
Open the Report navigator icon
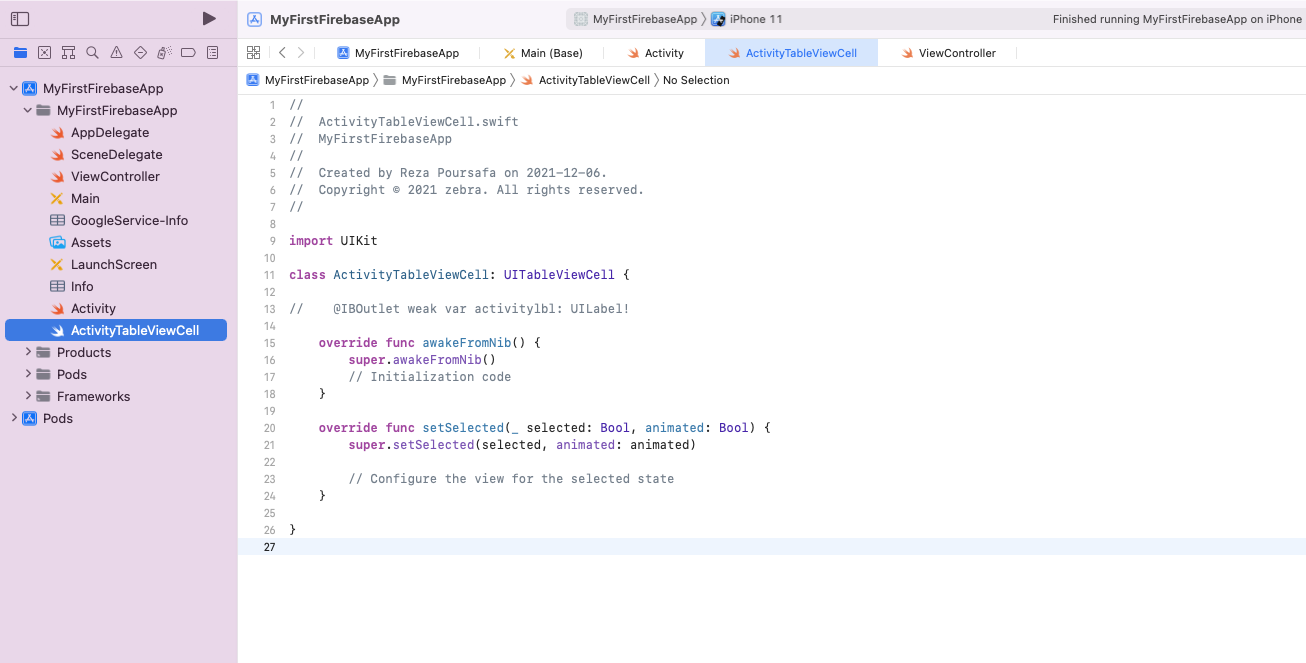tap(212, 52)
